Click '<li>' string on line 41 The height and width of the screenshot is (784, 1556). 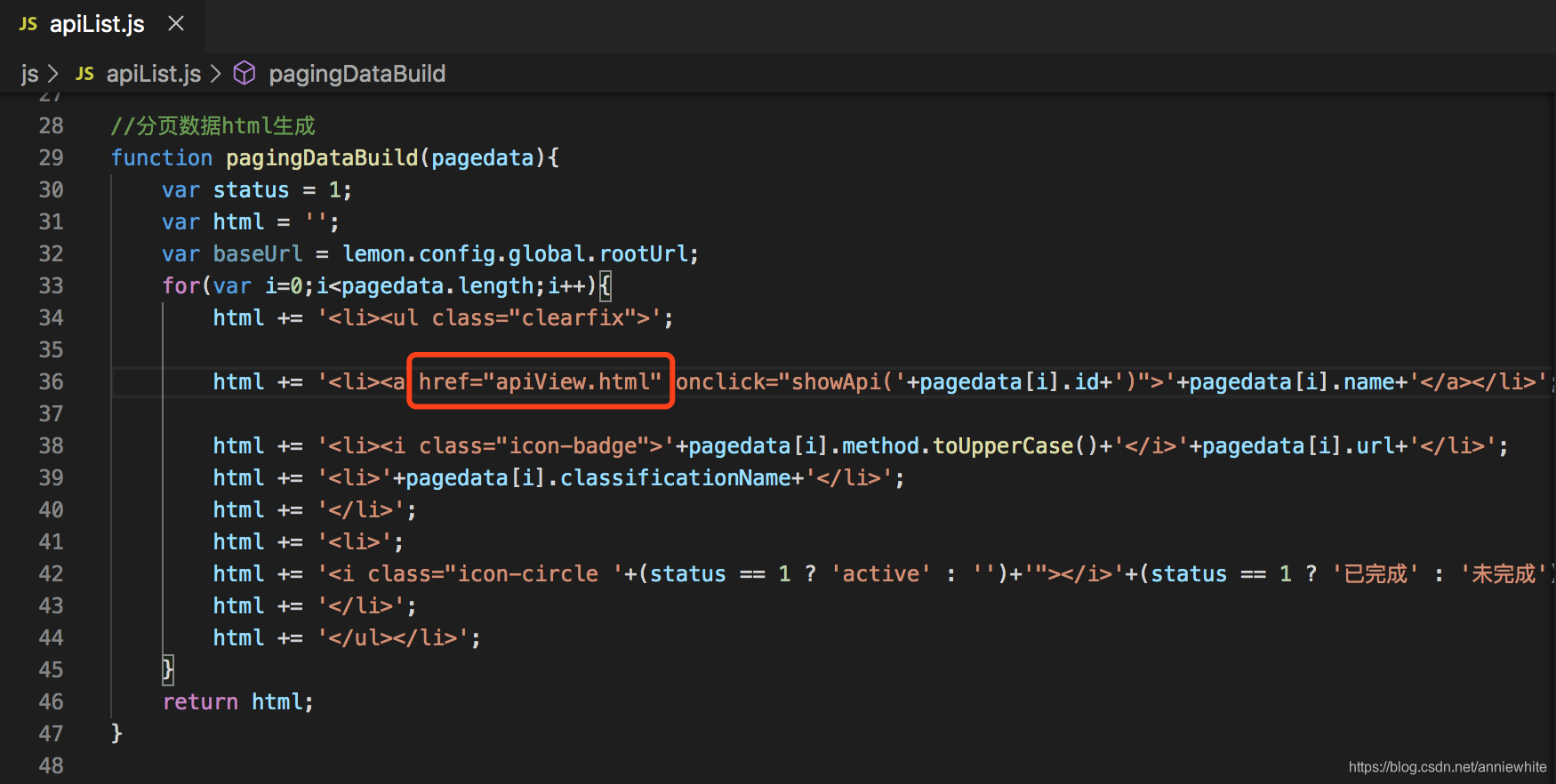[354, 541]
